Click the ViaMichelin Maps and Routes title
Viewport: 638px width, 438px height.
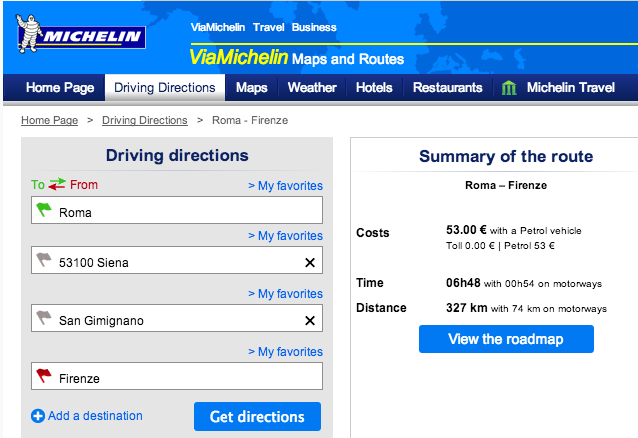(297, 58)
